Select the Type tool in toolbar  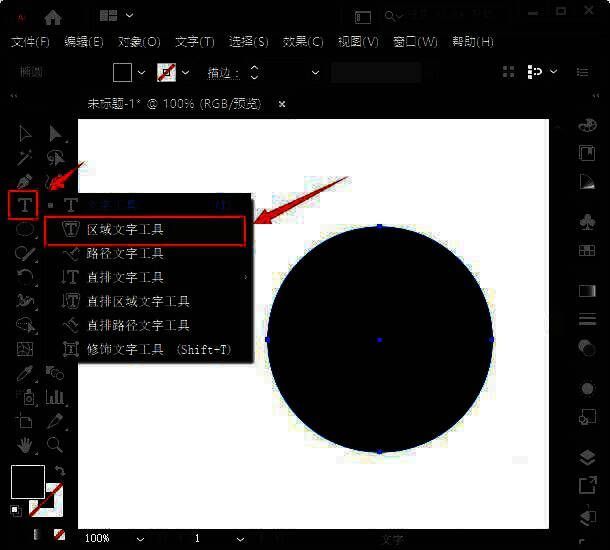(23, 205)
